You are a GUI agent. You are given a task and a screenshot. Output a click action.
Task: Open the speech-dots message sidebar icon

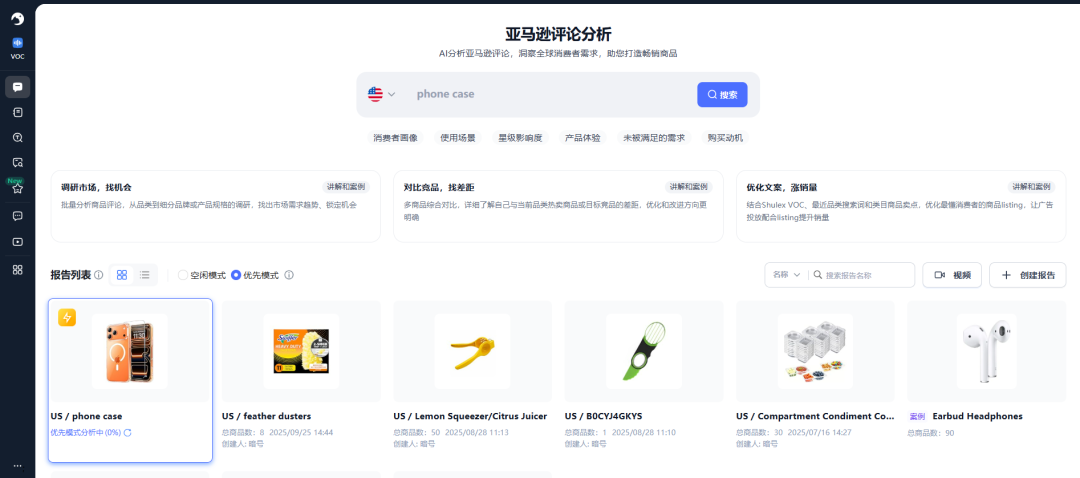tap(17, 216)
